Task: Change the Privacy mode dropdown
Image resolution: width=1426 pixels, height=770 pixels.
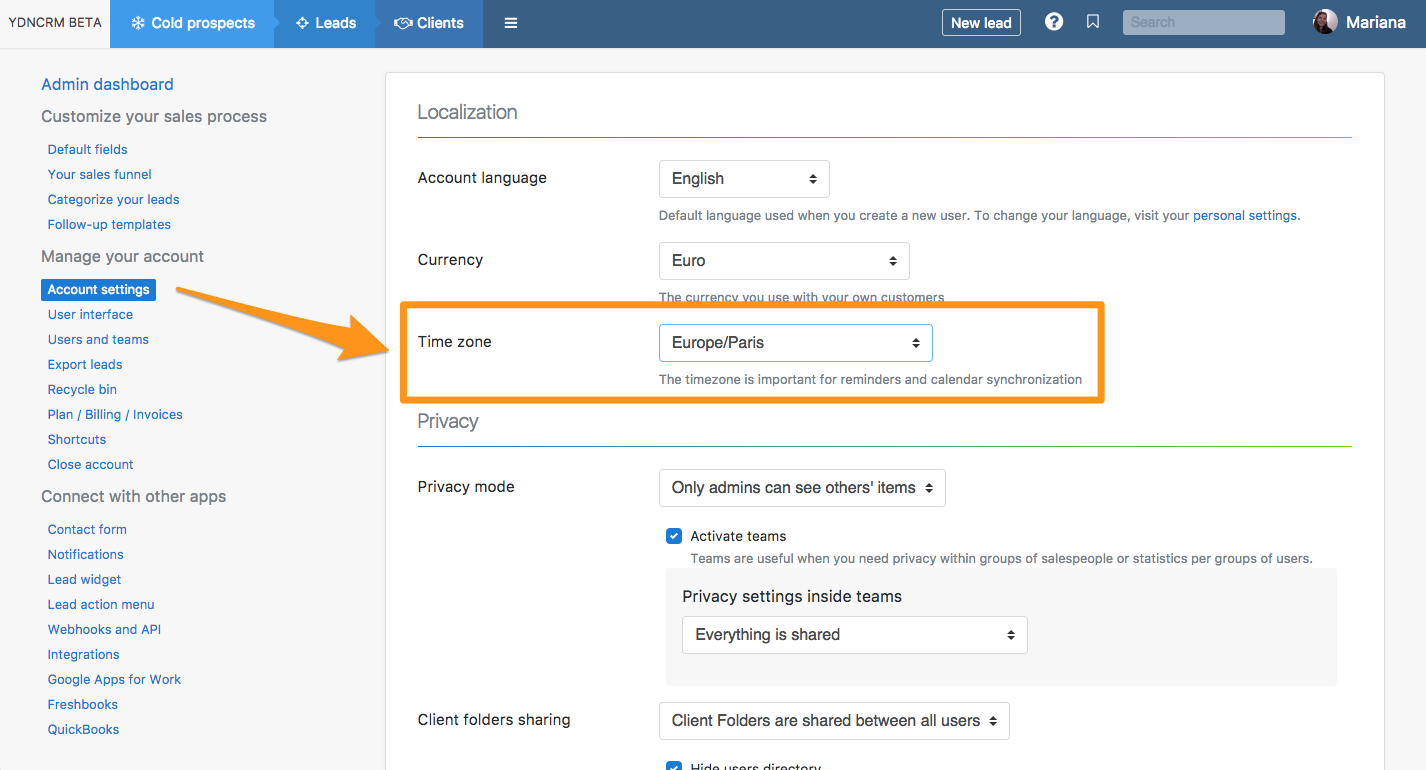Action: click(801, 488)
